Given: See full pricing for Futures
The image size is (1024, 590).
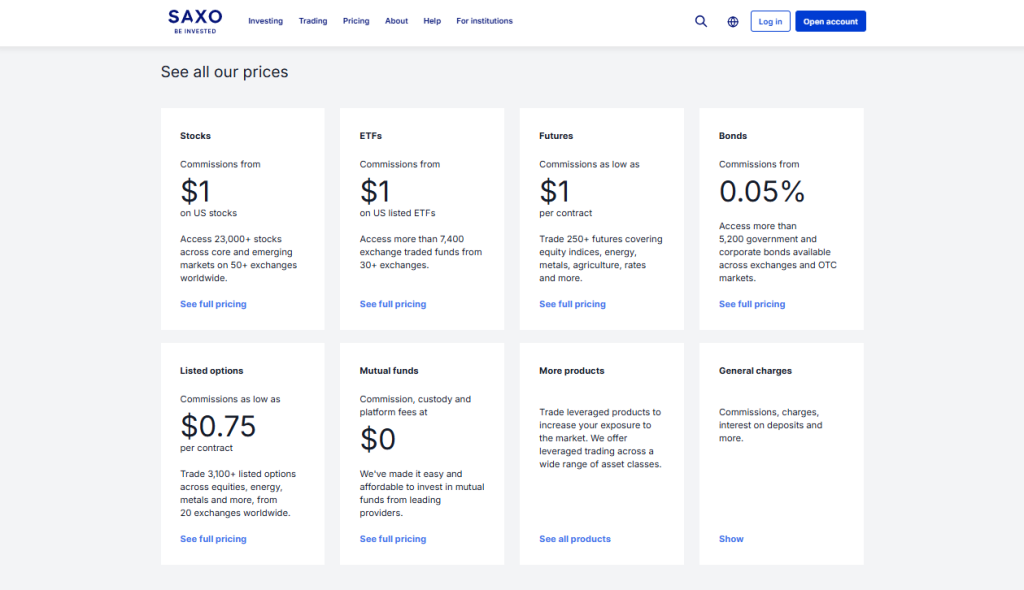Looking at the screenshot, I should pos(572,304).
